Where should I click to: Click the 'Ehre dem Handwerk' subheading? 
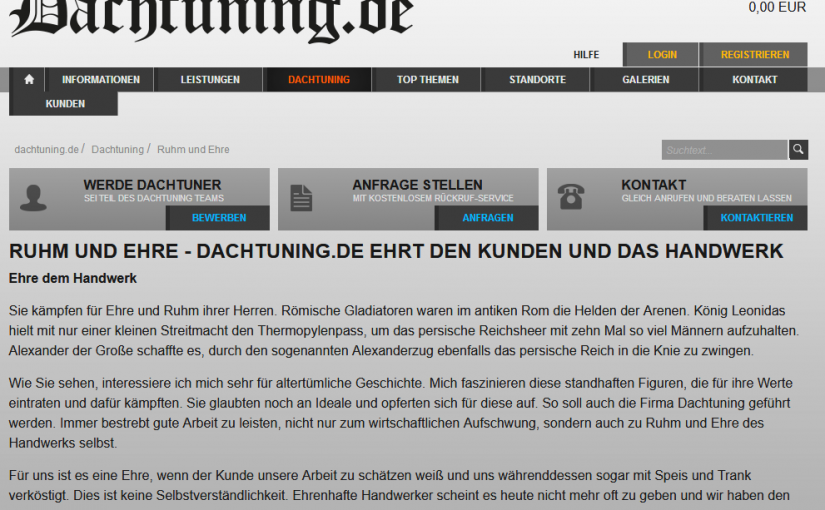73,278
